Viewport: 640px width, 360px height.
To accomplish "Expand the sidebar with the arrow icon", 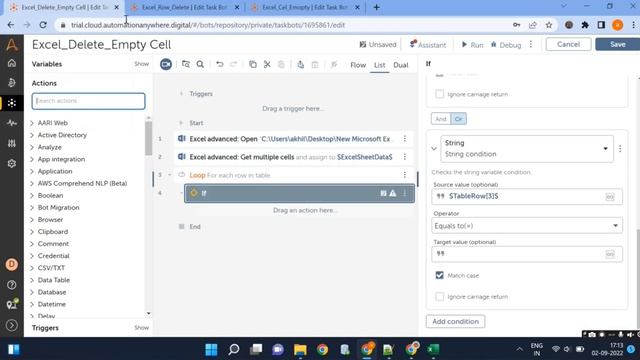I will pos(12,325).
